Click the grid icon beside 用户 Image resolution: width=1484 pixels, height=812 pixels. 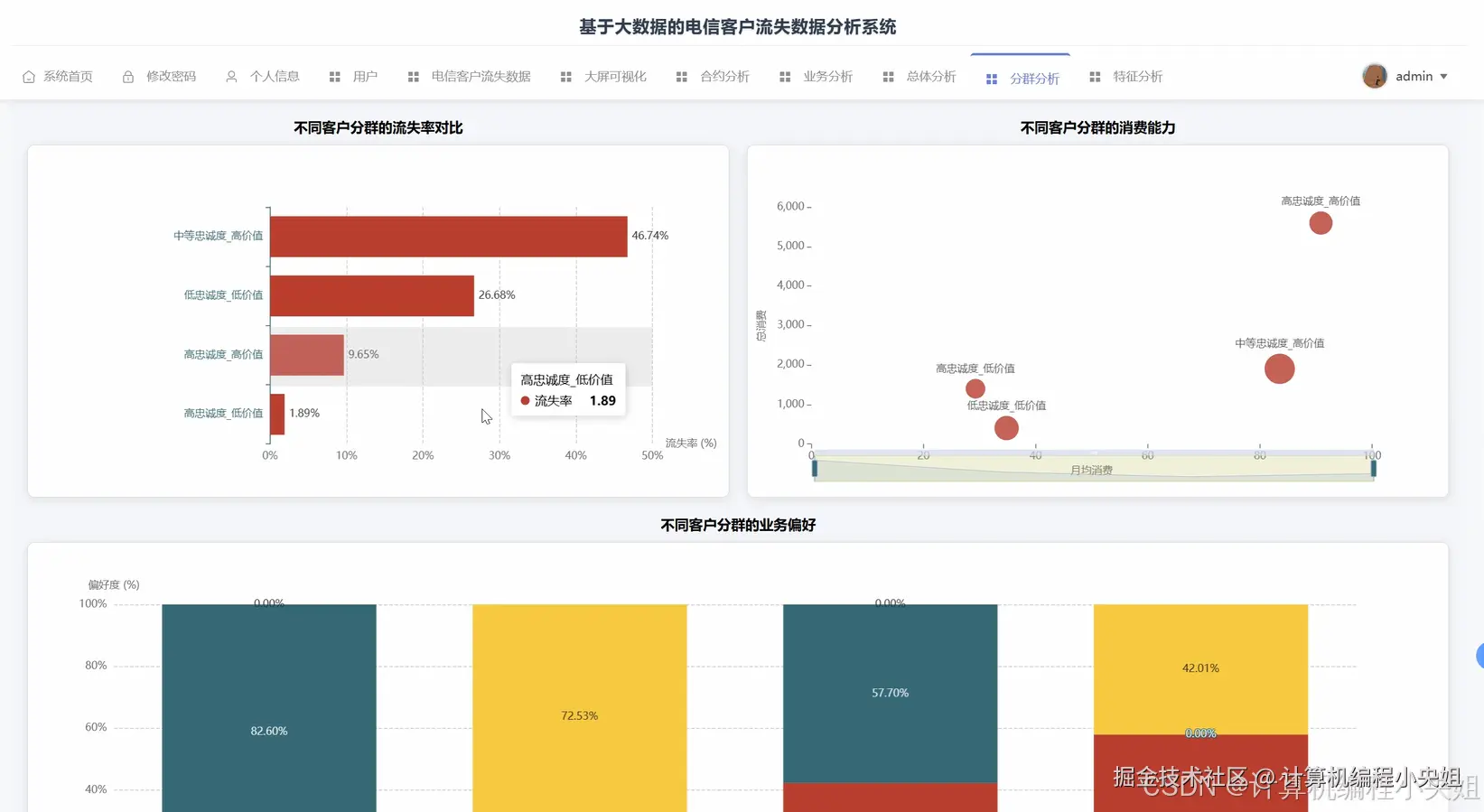click(335, 77)
